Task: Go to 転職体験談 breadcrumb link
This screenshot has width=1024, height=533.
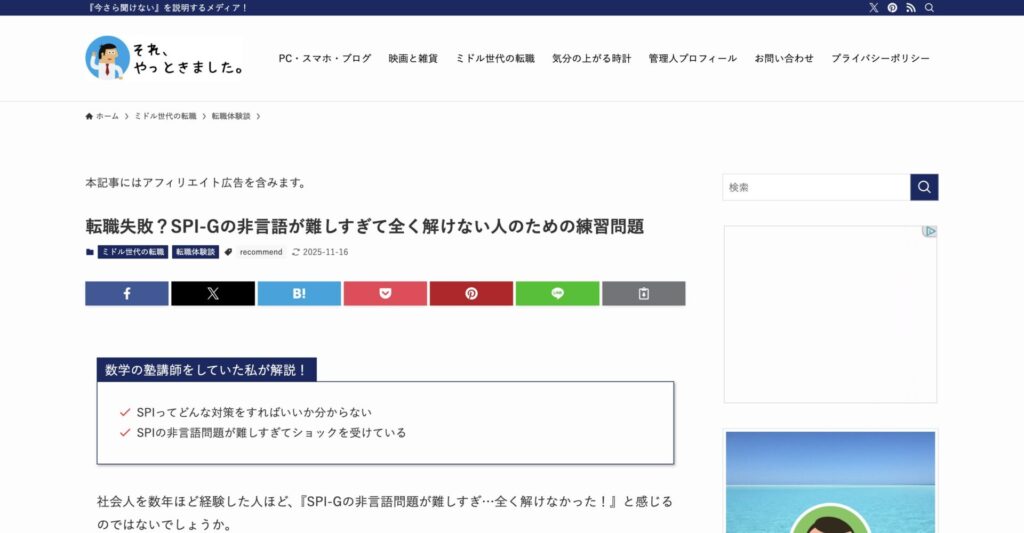Action: 231,116
